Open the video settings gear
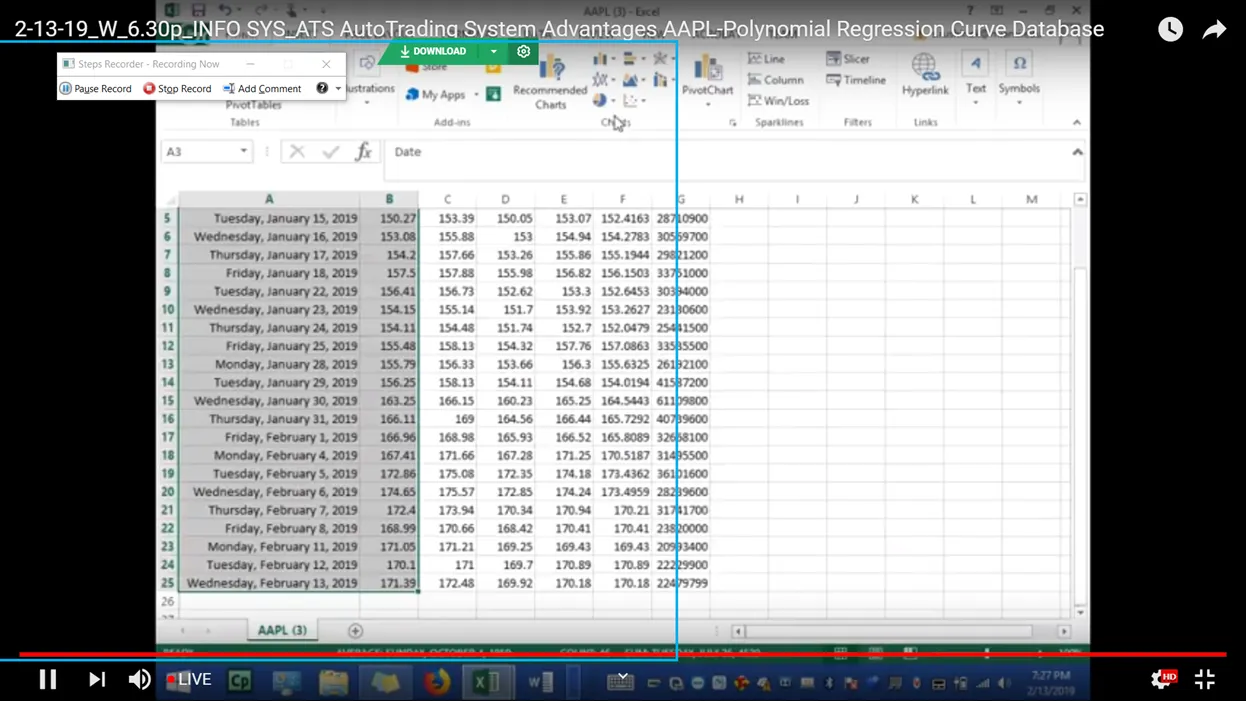The image size is (1246, 701). [1163, 679]
